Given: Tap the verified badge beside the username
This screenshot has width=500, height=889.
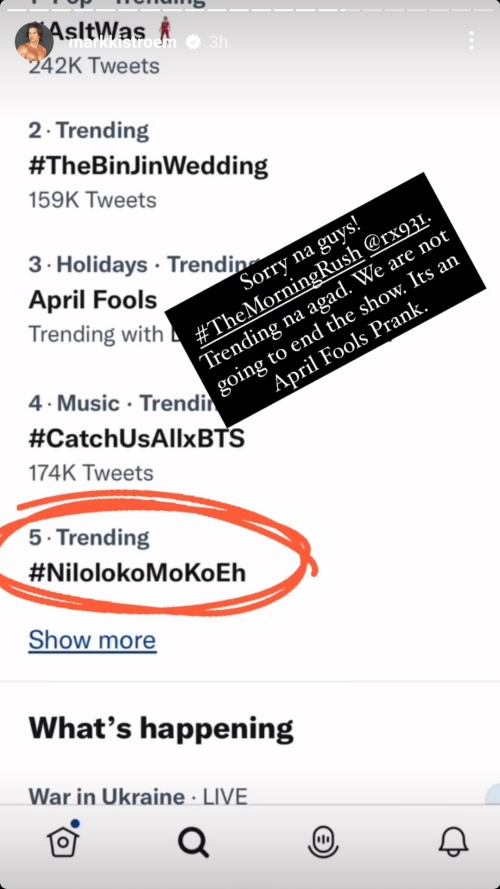Looking at the screenshot, I should pyautogui.click(x=193, y=43).
